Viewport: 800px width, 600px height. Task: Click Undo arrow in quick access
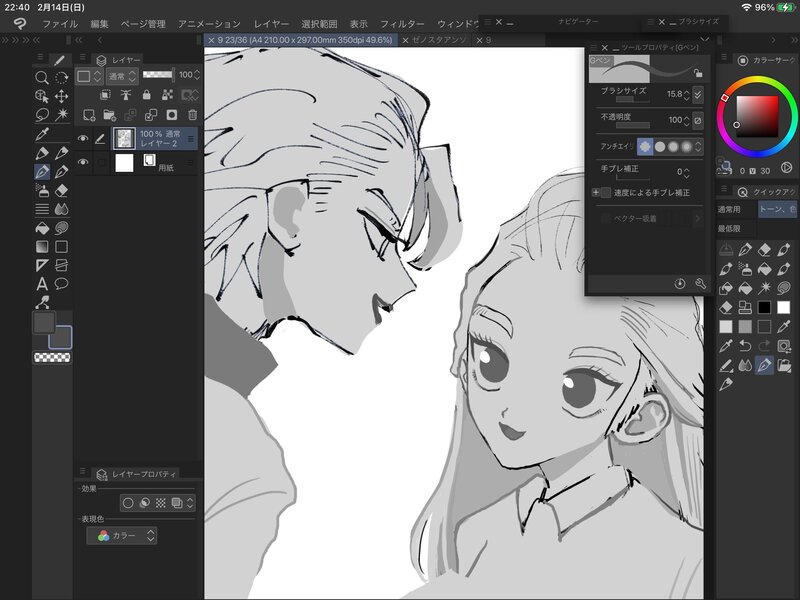click(x=745, y=346)
